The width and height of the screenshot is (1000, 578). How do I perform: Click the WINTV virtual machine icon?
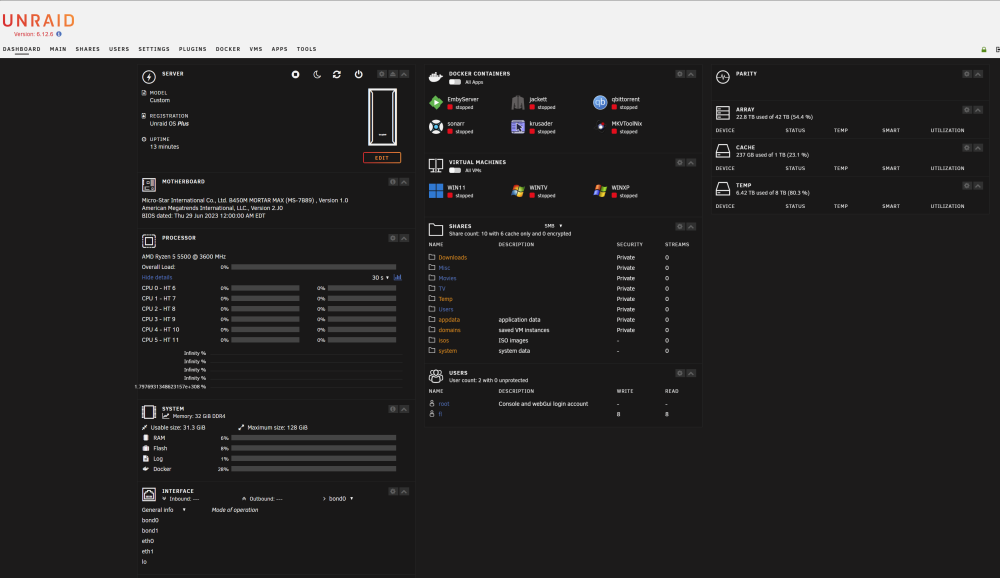[518, 191]
